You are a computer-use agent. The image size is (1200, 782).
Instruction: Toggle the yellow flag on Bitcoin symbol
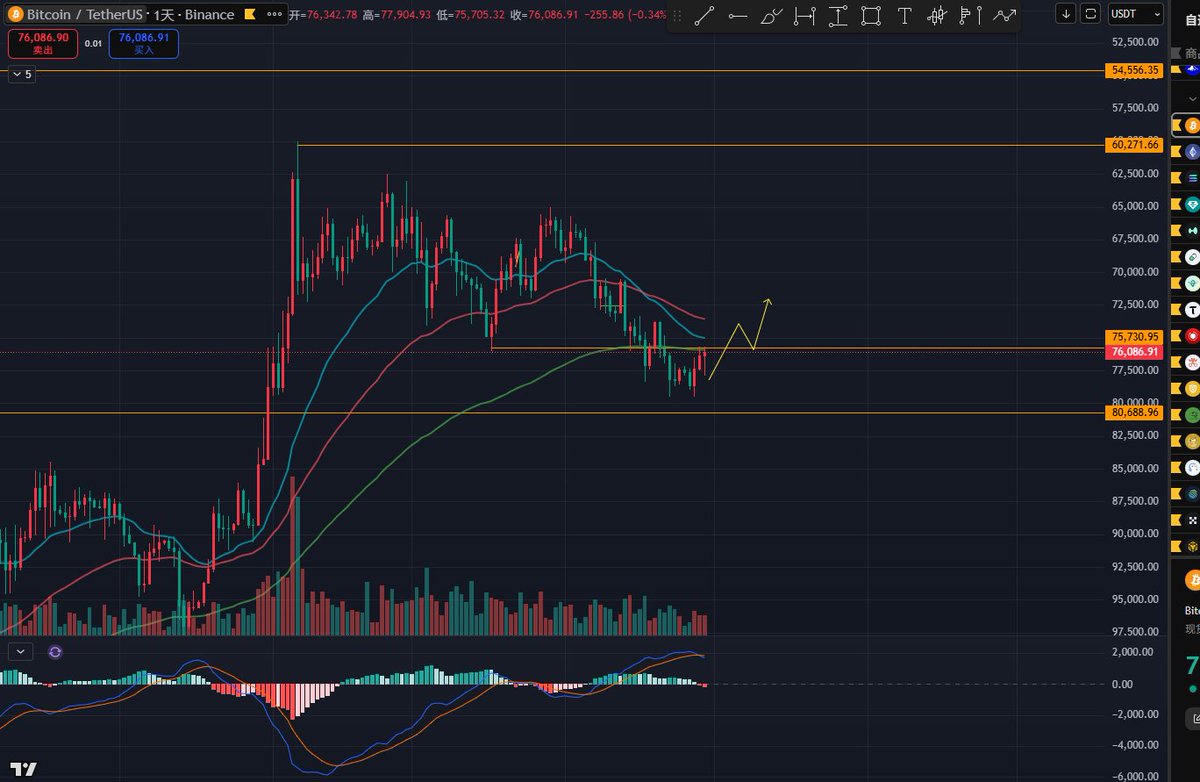click(250, 15)
